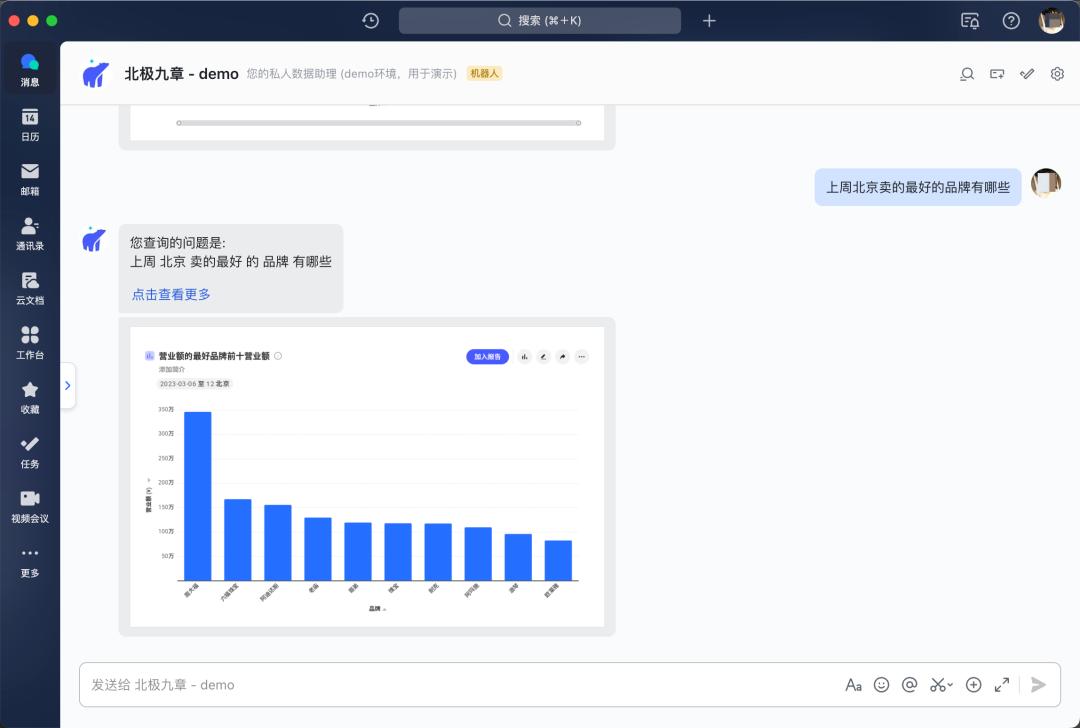1080x728 pixels.
Task: Expand the message input box
Action: pos(1001,685)
